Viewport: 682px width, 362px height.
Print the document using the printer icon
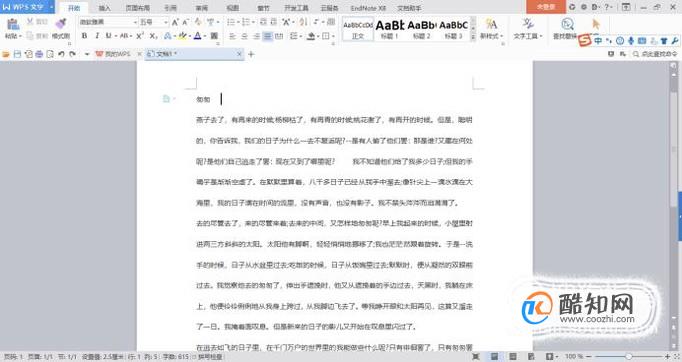[x=39, y=54]
